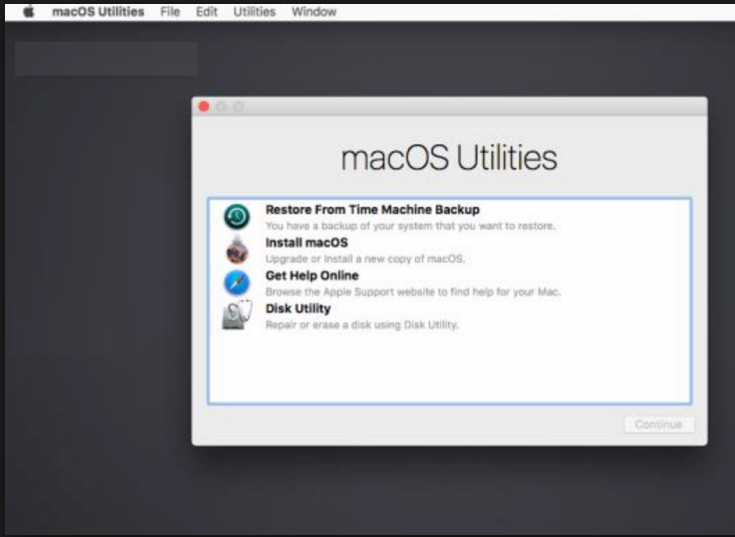Click 'Upgrade or install a new copy' description

(x=365, y=259)
